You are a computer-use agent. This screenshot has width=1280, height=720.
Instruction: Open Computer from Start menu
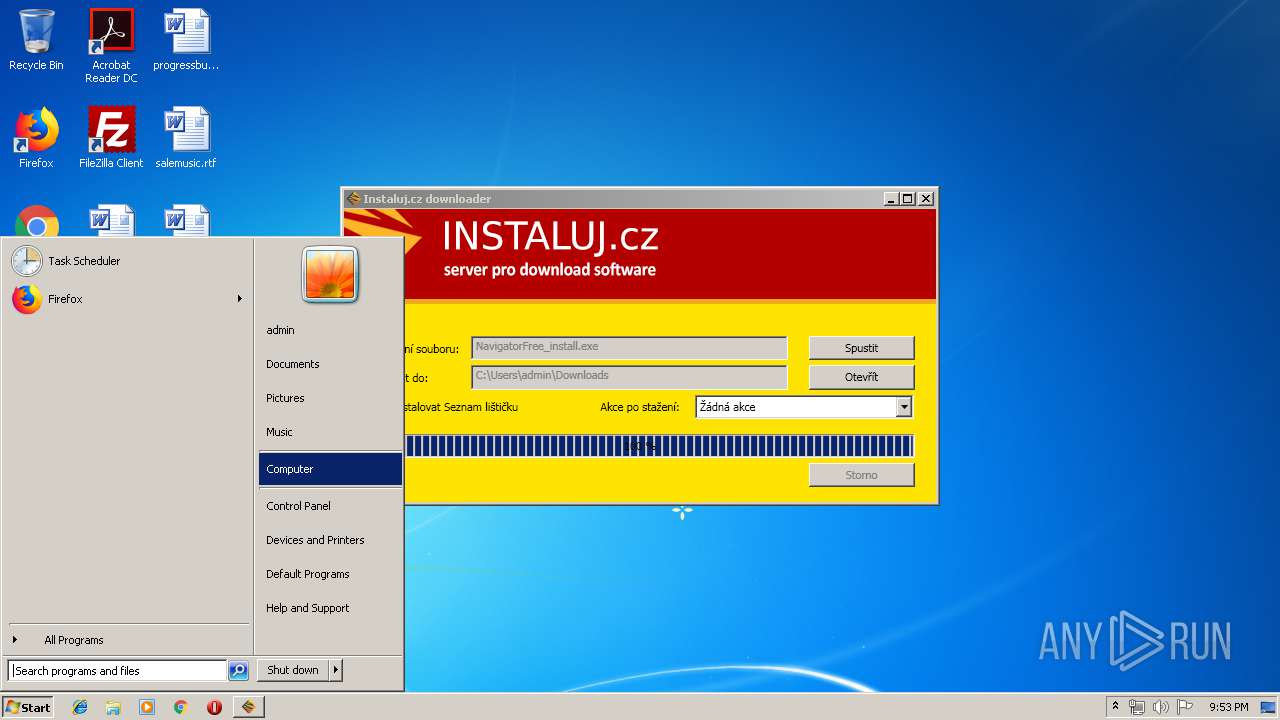pyautogui.click(x=330, y=469)
